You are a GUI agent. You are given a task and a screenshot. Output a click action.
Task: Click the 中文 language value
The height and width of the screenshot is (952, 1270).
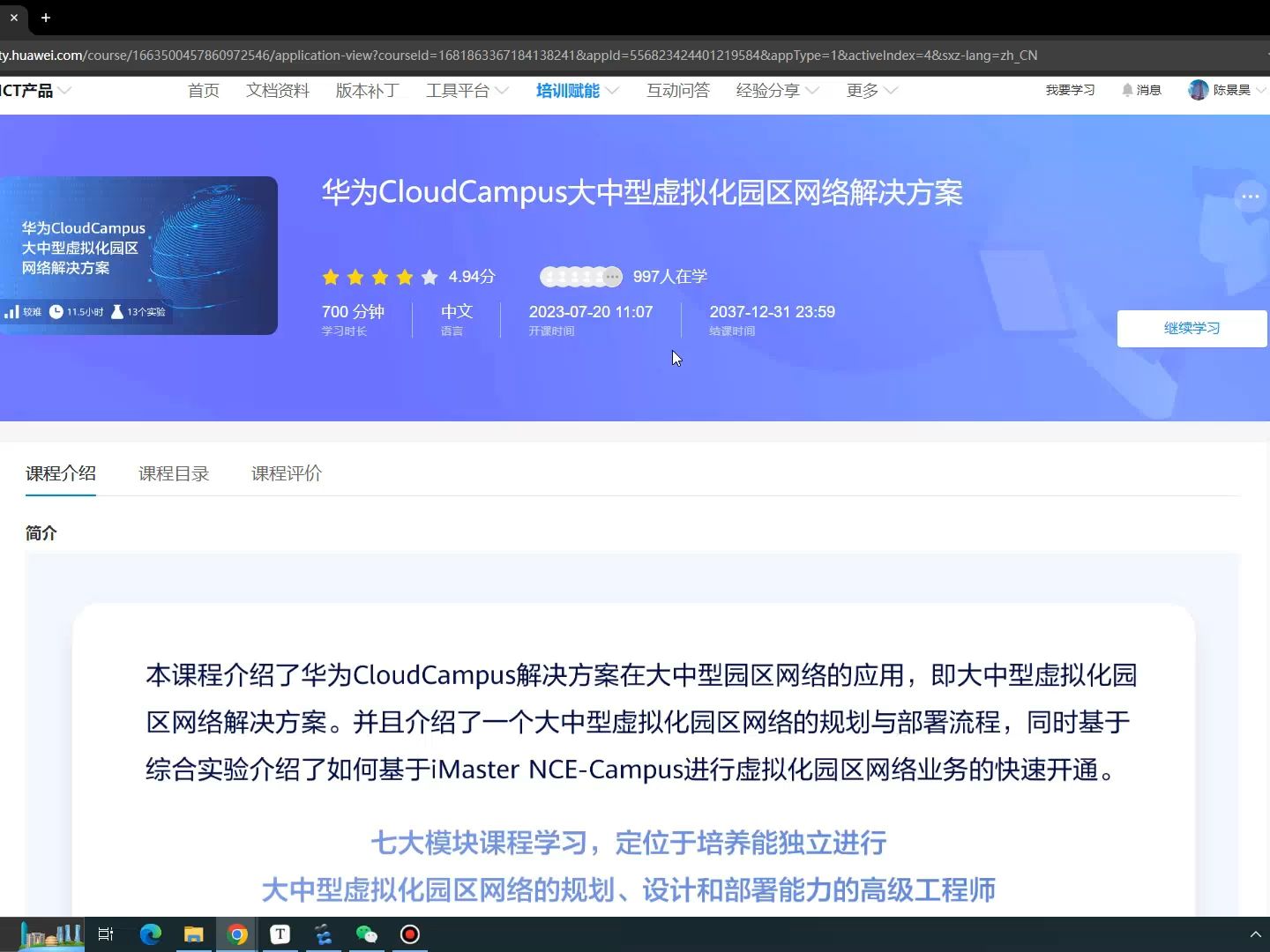(457, 312)
